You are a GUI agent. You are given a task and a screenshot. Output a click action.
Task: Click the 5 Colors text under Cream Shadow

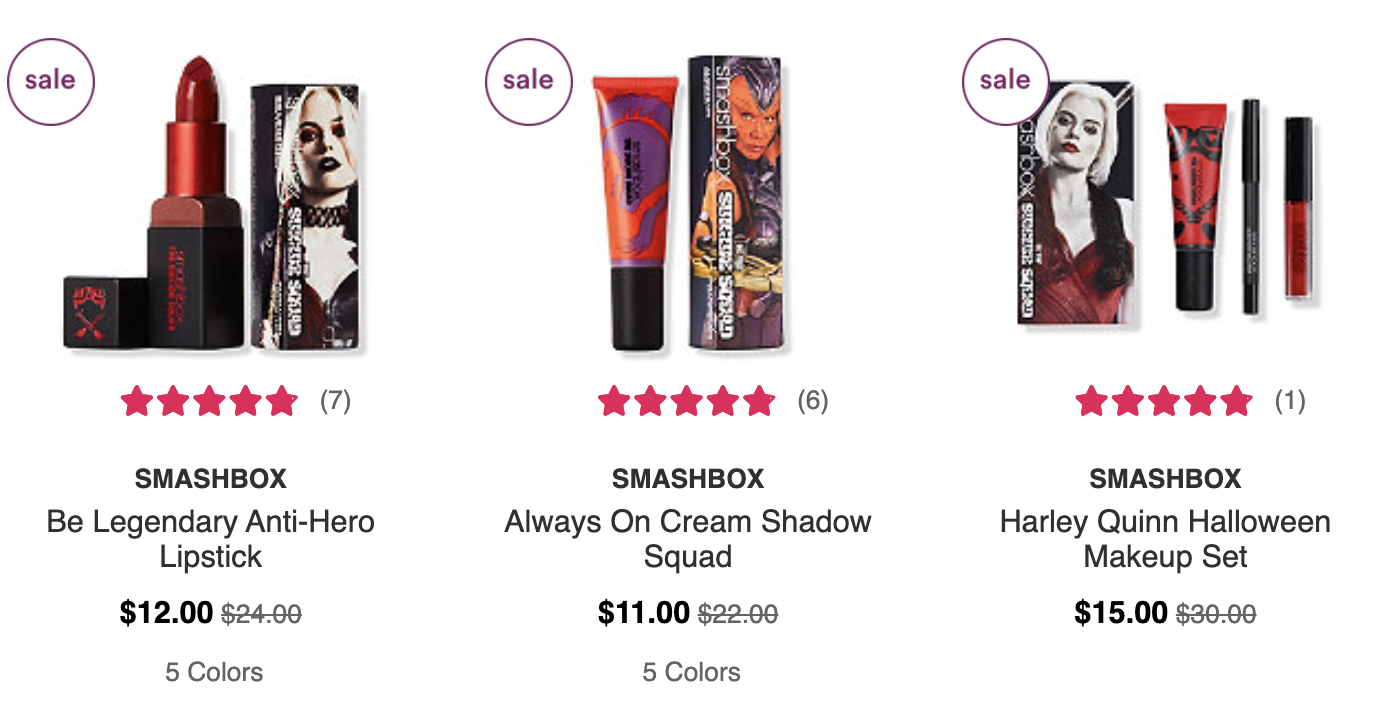coord(691,672)
